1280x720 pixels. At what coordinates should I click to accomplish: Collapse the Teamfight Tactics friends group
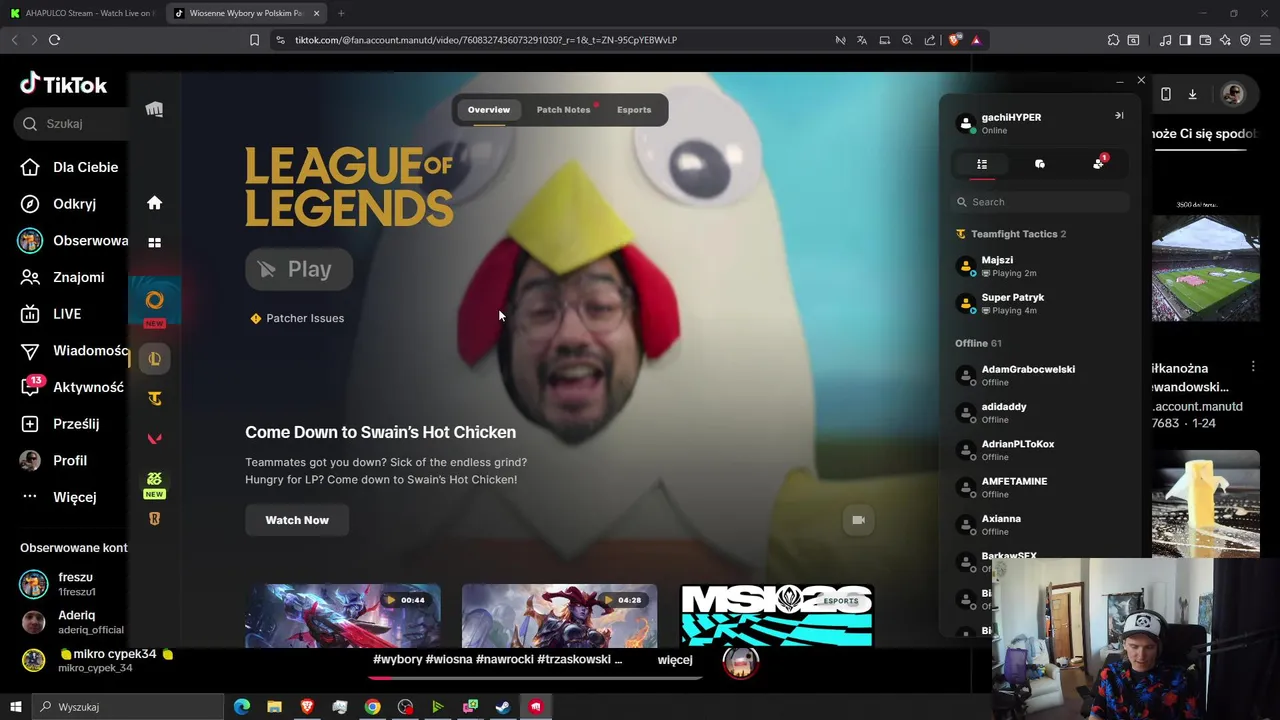click(1011, 234)
